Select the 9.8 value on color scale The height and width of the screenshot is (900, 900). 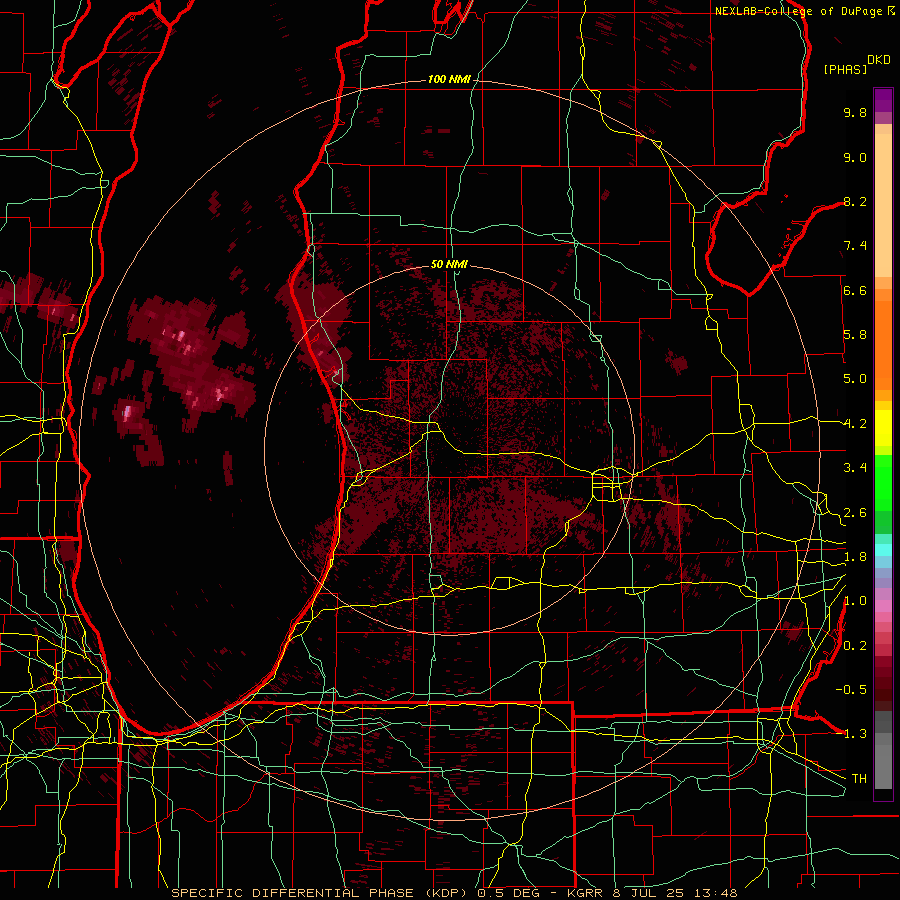tap(855, 112)
